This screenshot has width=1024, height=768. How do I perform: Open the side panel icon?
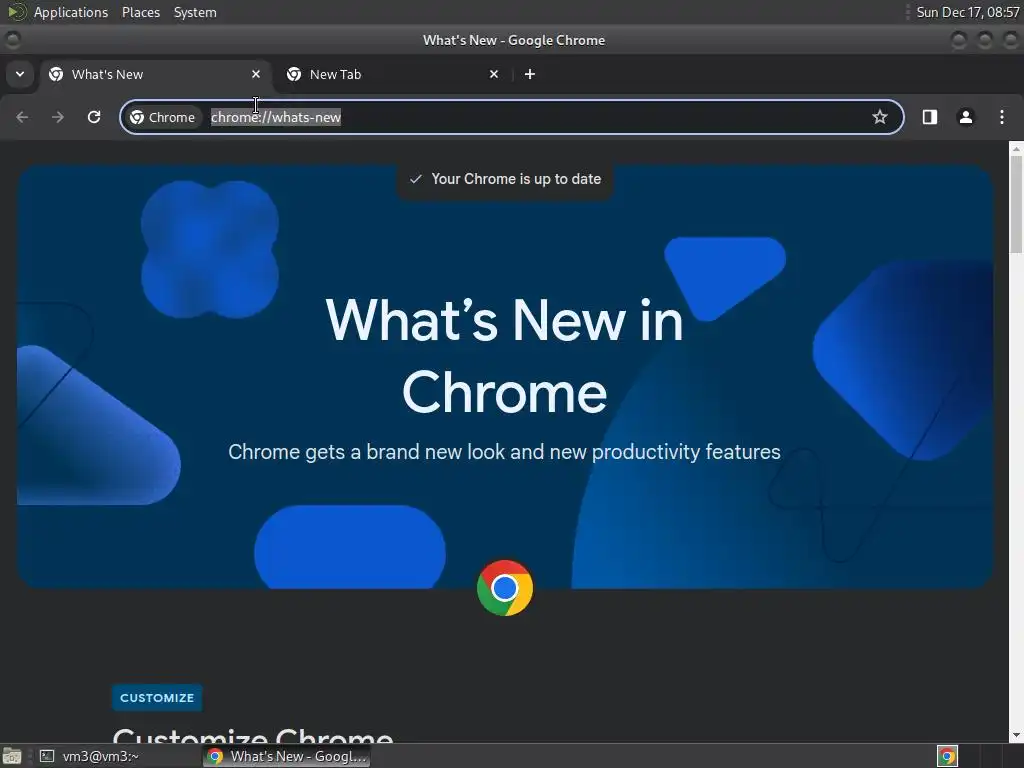tap(929, 117)
